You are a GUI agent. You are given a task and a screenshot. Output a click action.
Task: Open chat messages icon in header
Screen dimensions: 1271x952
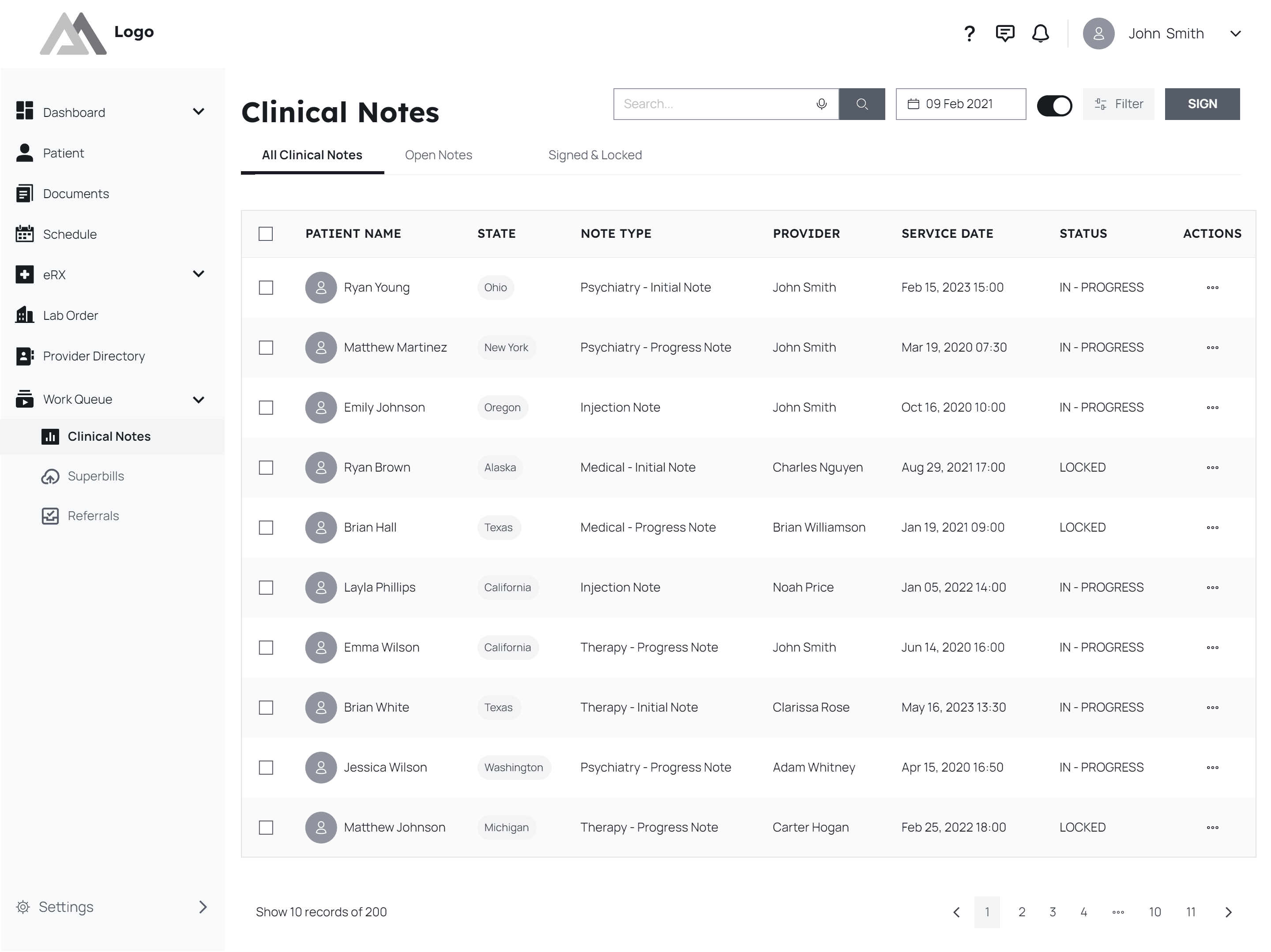[1004, 34]
